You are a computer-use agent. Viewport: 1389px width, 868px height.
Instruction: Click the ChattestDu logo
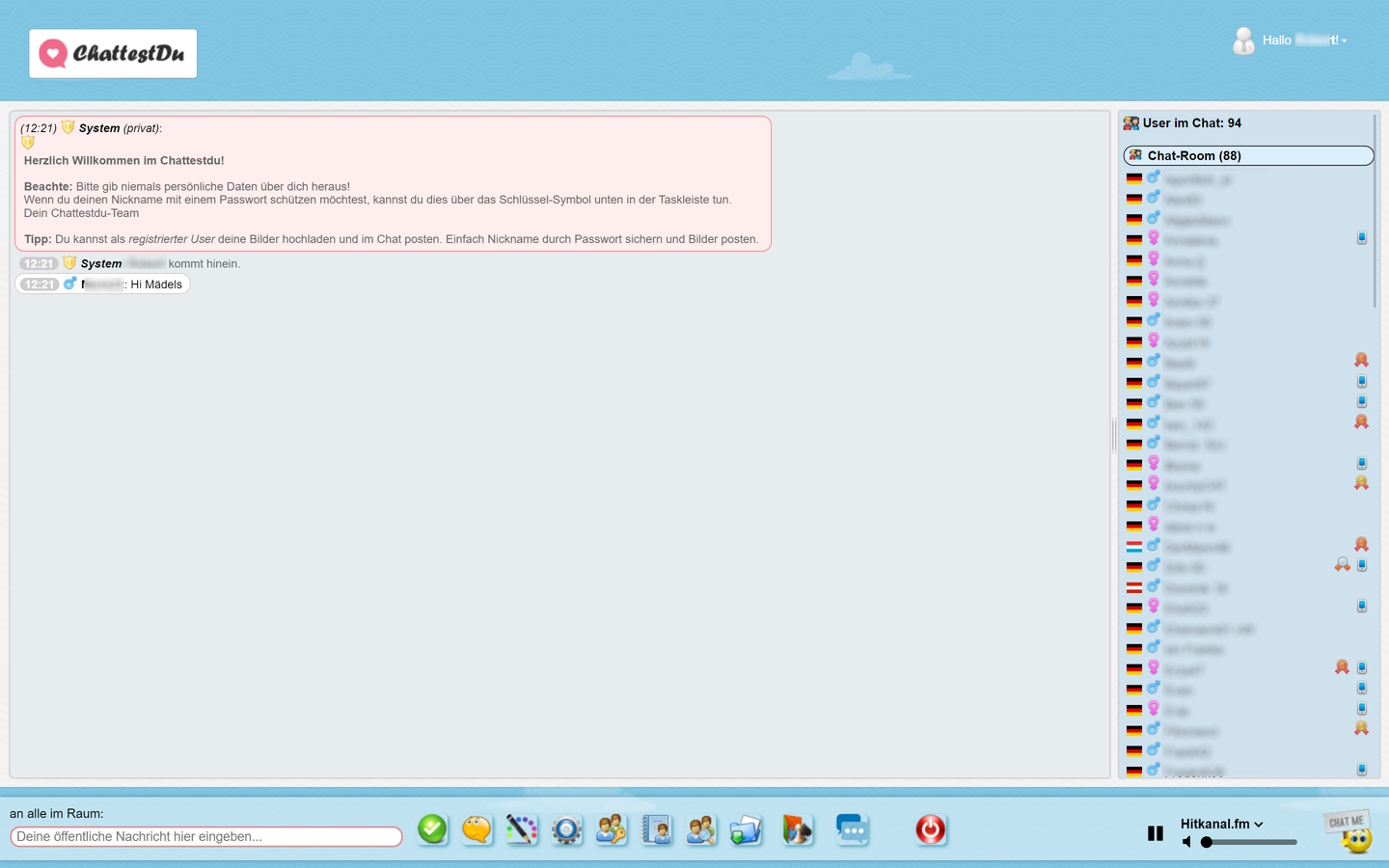113,53
